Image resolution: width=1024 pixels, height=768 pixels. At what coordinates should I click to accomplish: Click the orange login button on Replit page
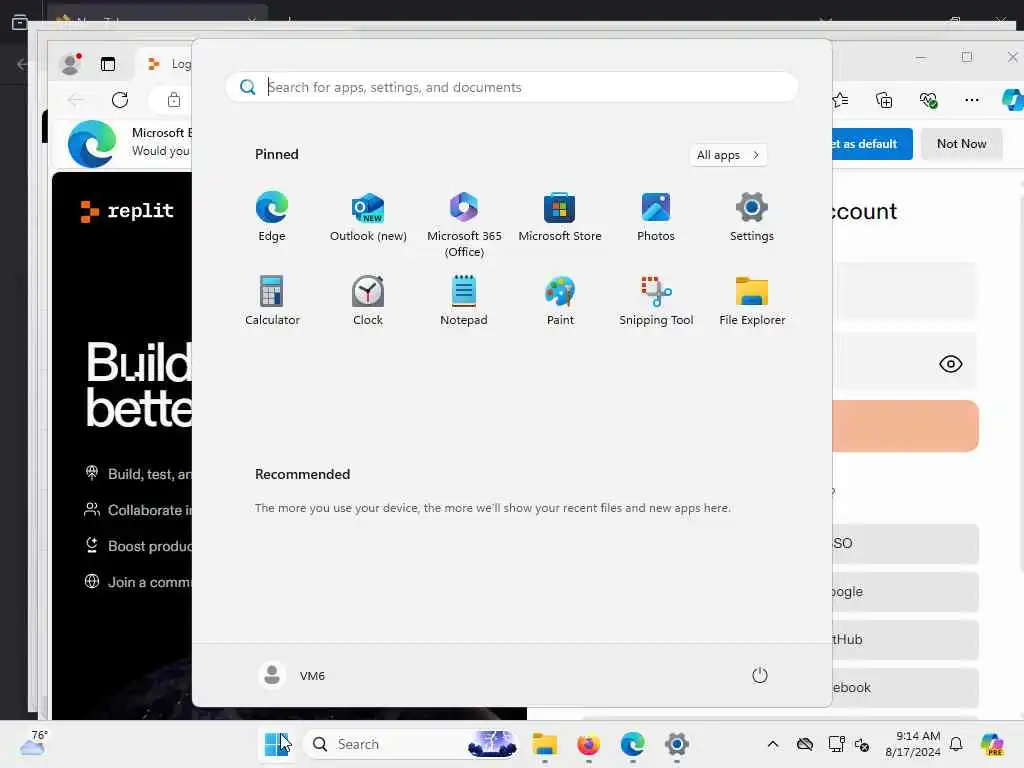click(905, 426)
